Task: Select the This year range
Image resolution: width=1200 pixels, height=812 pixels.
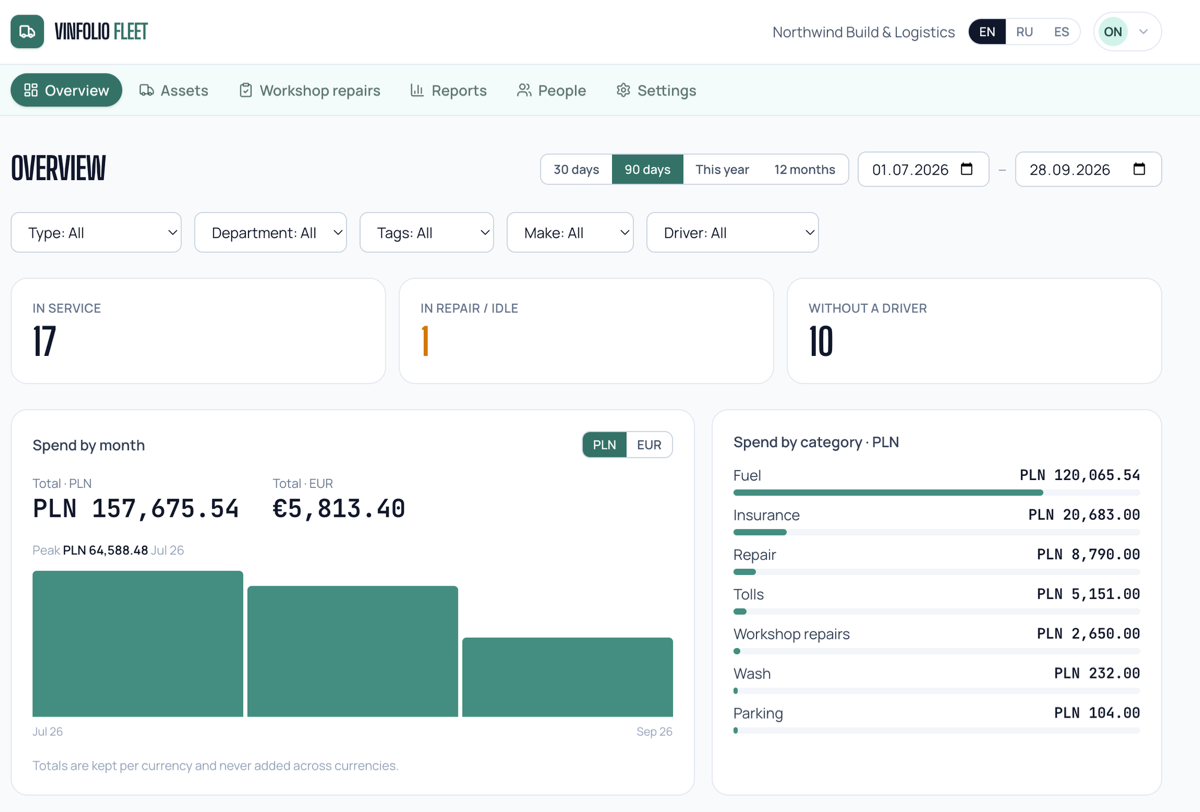Action: coord(722,169)
